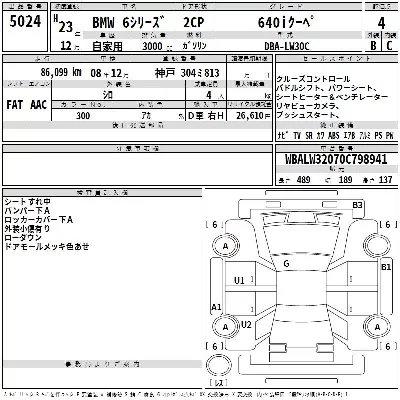This screenshot has width=400, height=400.
Task: Click the FAT AAC transmission entry
Action: (x=27, y=105)
